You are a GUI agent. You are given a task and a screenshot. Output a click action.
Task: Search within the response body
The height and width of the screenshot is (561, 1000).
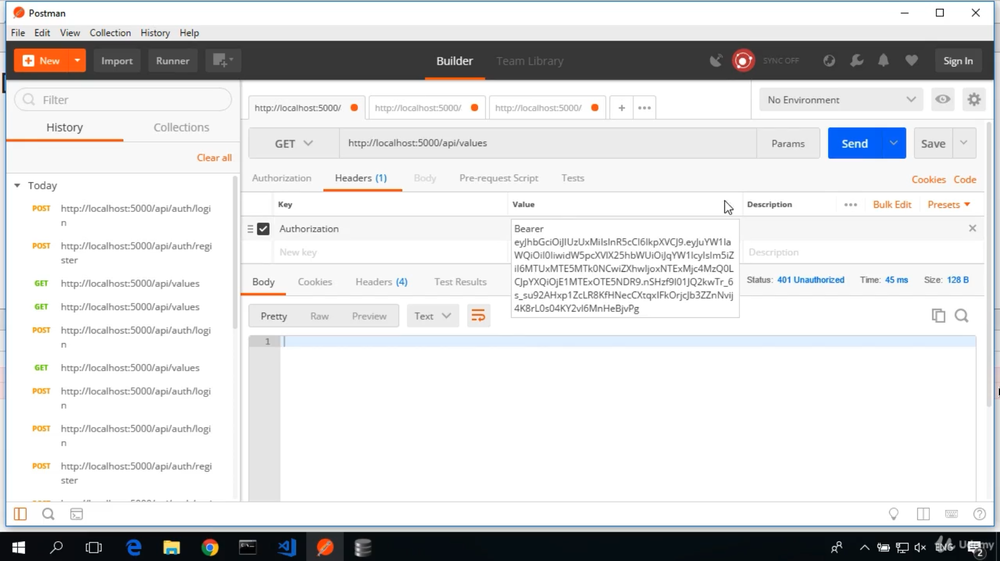(x=962, y=316)
